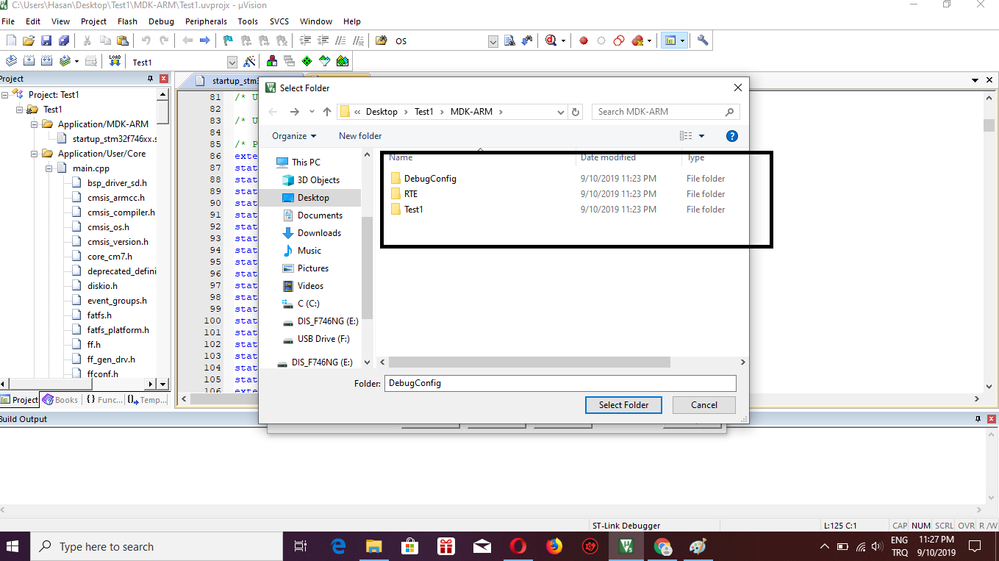This screenshot has height=561, width=999.
Task: Open the Pack Installer icon
Action: [x=343, y=61]
